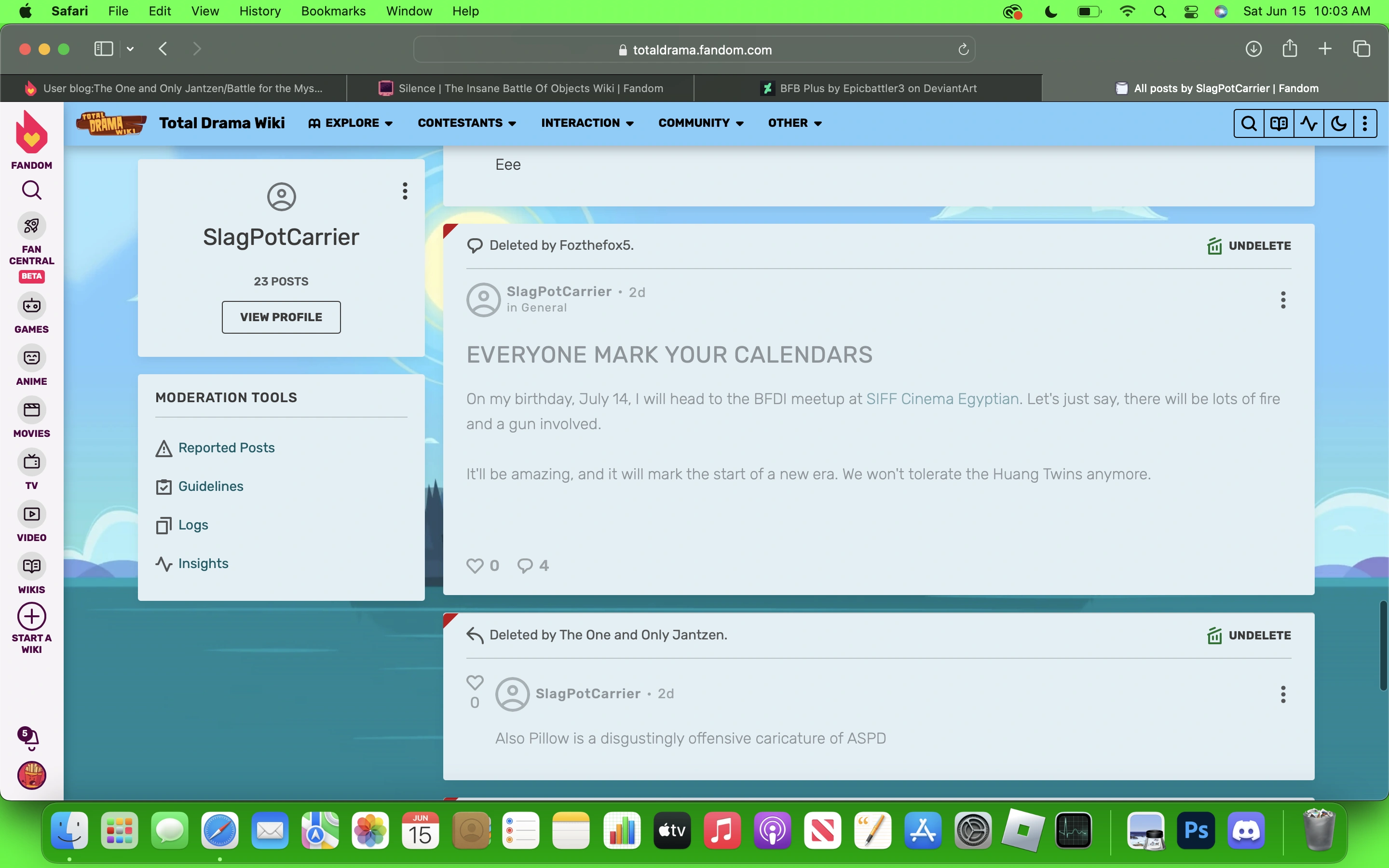Toggle dark theme moon icon in header
The image size is (1389, 868).
[1338, 123]
